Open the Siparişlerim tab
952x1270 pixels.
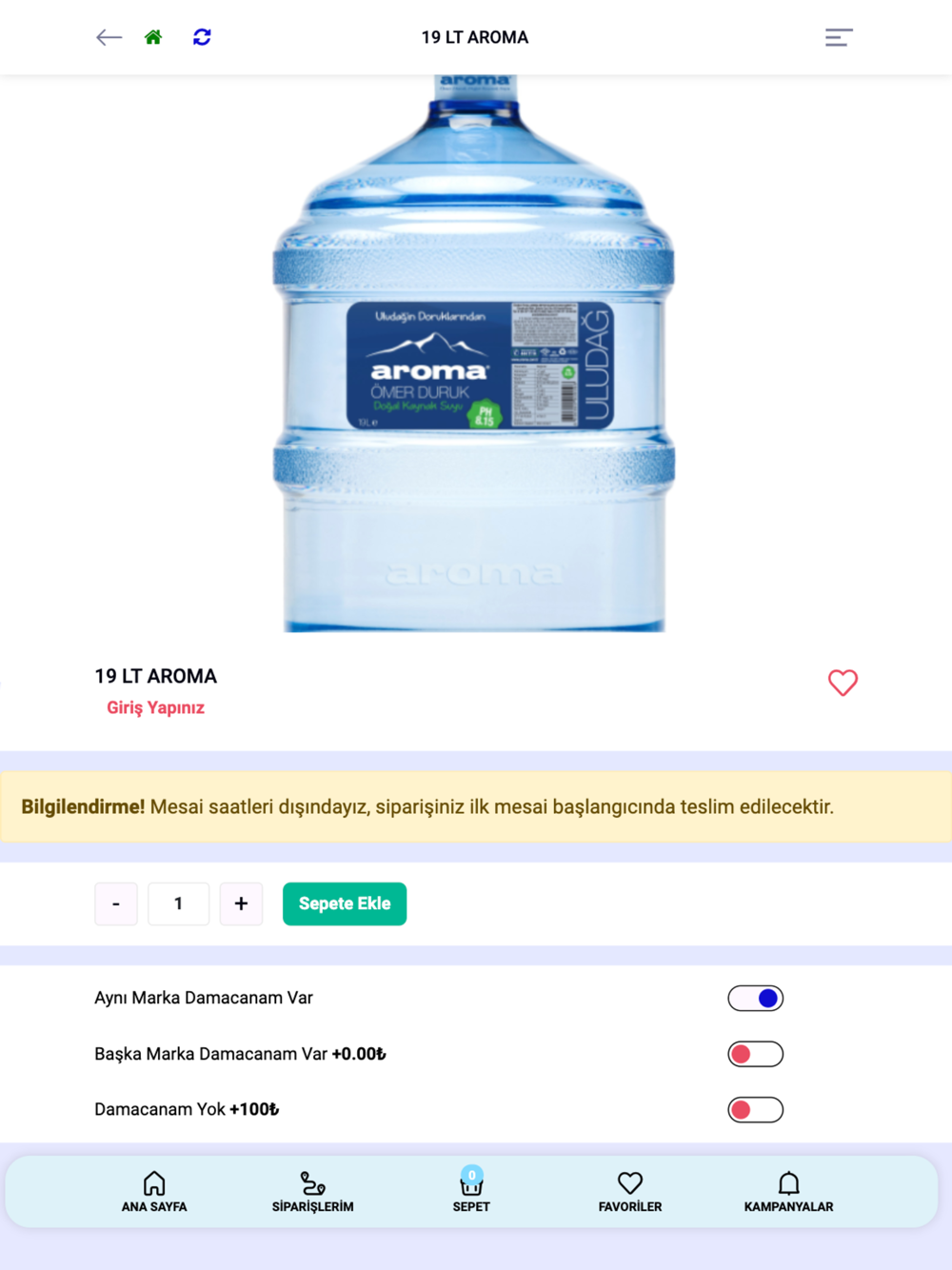(x=312, y=1192)
